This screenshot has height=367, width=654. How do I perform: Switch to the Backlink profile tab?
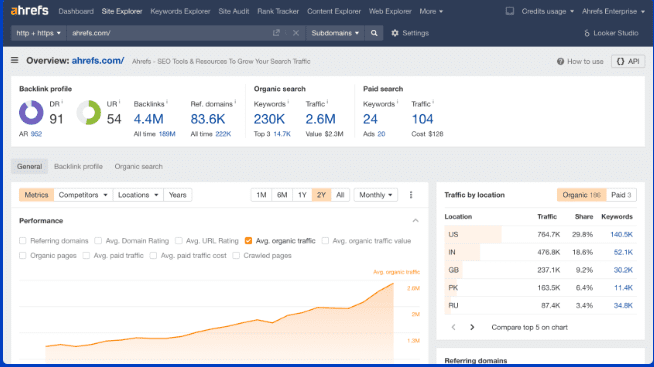click(78, 166)
